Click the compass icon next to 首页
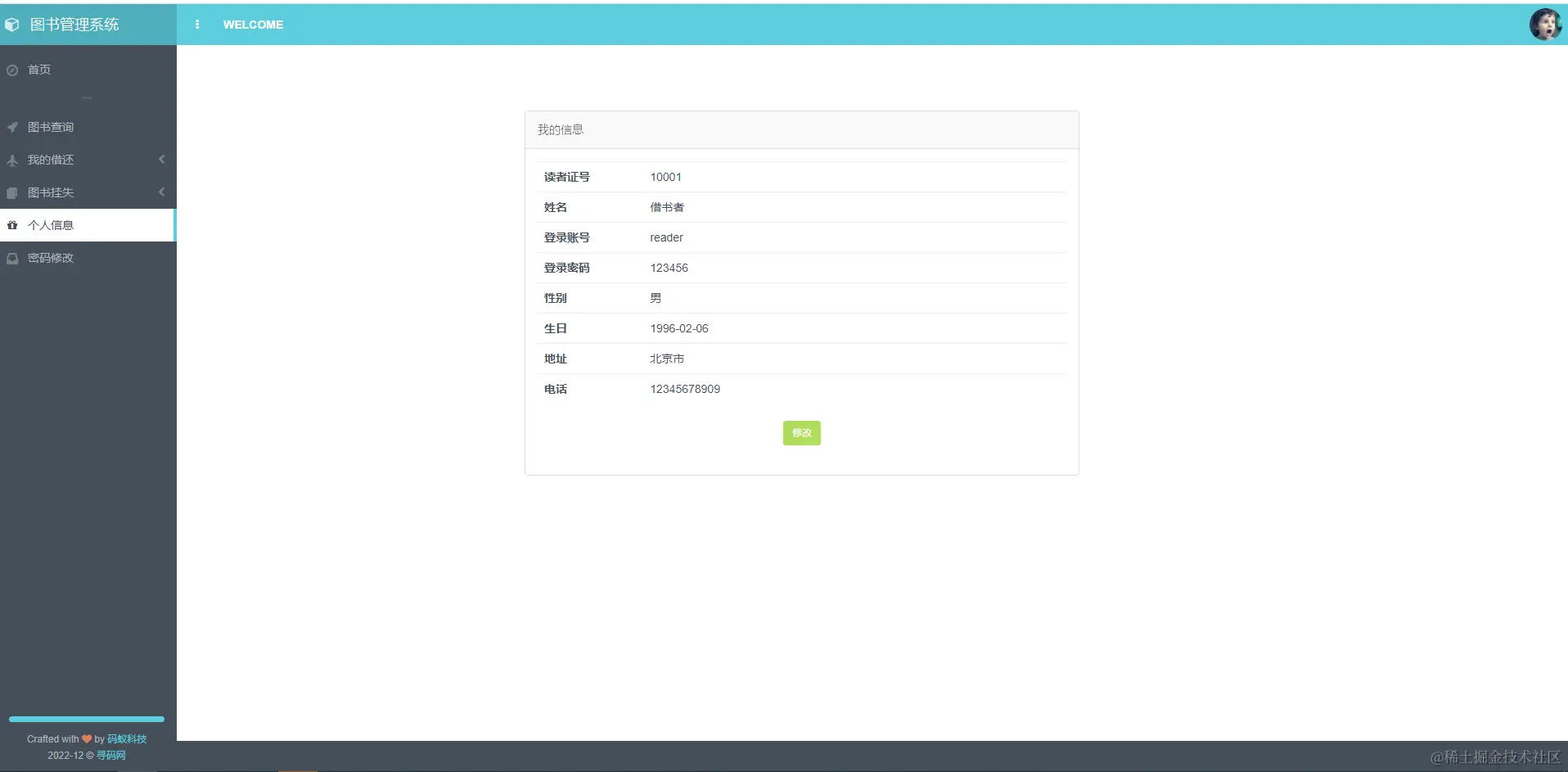The image size is (1568, 772). [11, 70]
